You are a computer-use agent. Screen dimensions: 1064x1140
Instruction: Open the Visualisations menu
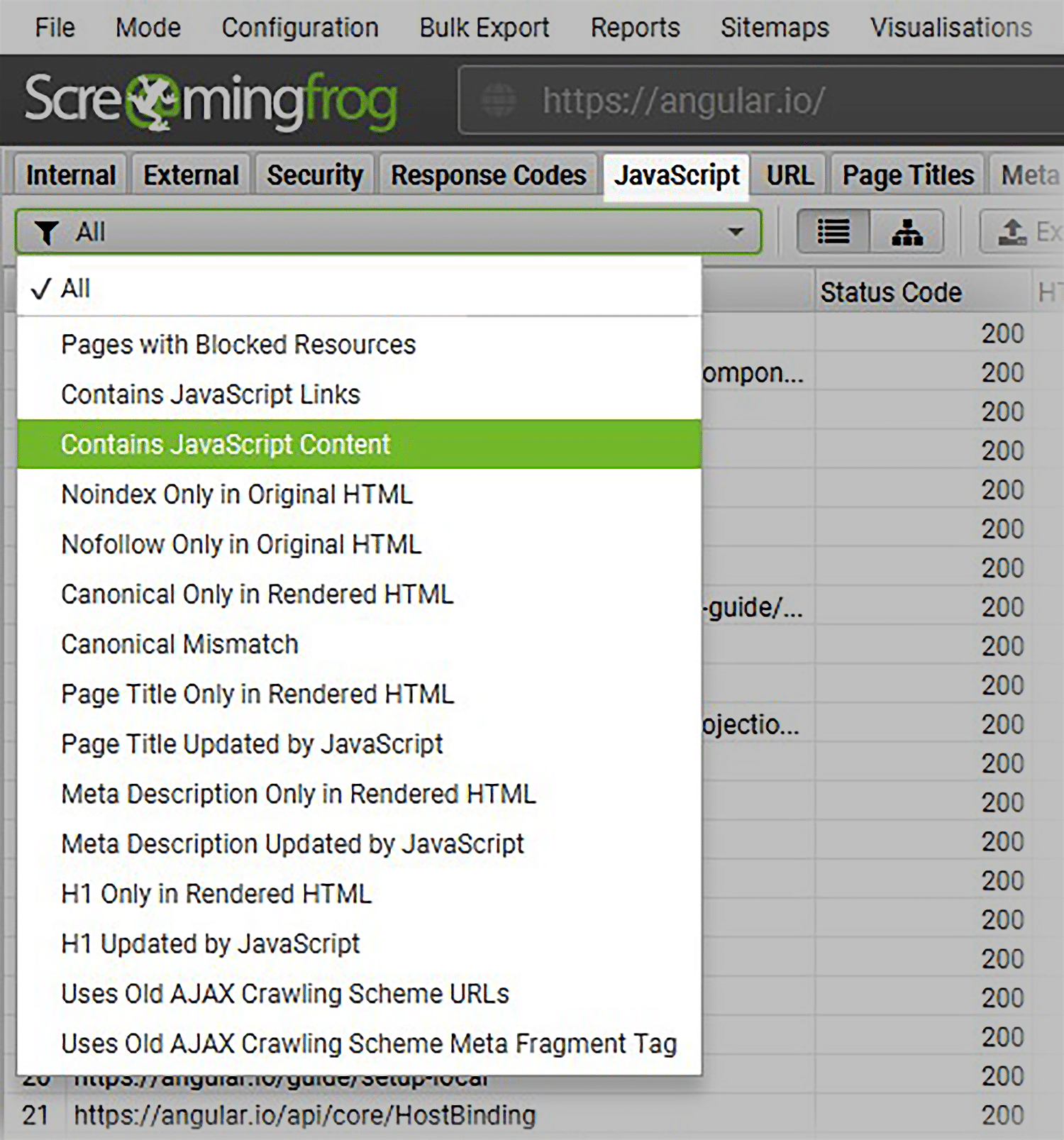click(951, 28)
